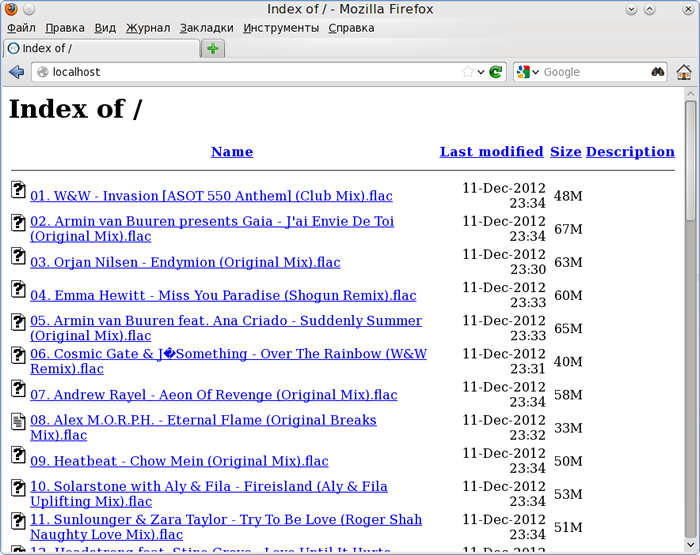Open the Файл menu
700x555 pixels.
coord(21,28)
